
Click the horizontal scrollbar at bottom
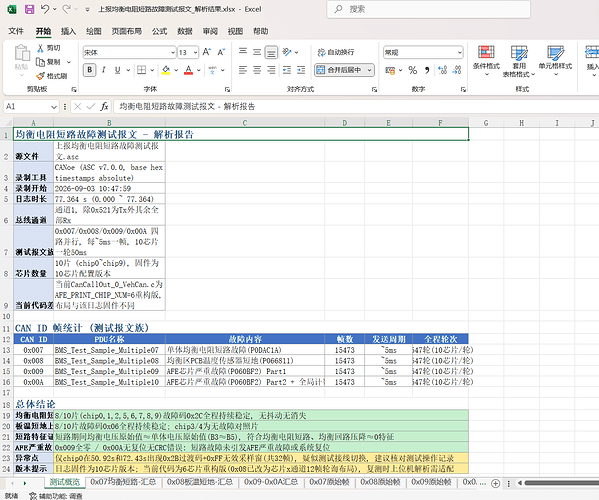(x=562, y=483)
